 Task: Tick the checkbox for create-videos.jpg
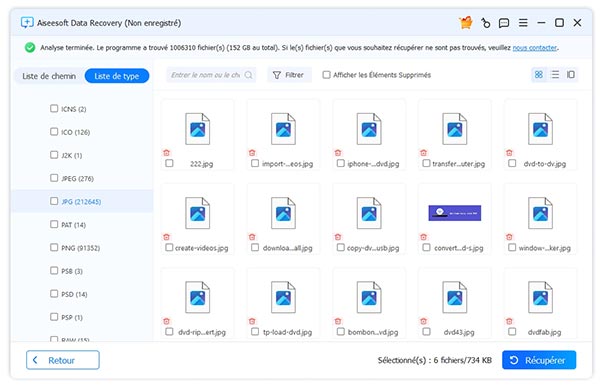[169, 248]
